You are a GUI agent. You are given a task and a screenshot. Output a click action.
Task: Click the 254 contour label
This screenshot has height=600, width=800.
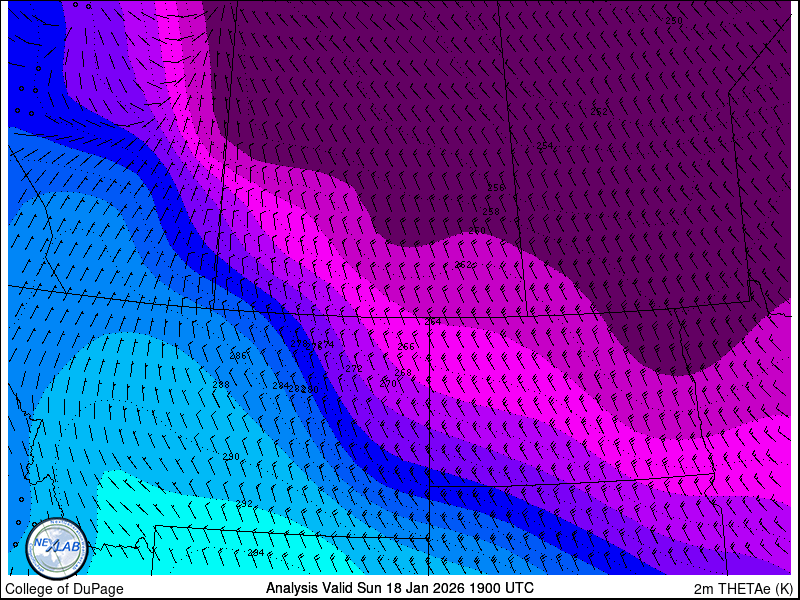click(x=545, y=146)
